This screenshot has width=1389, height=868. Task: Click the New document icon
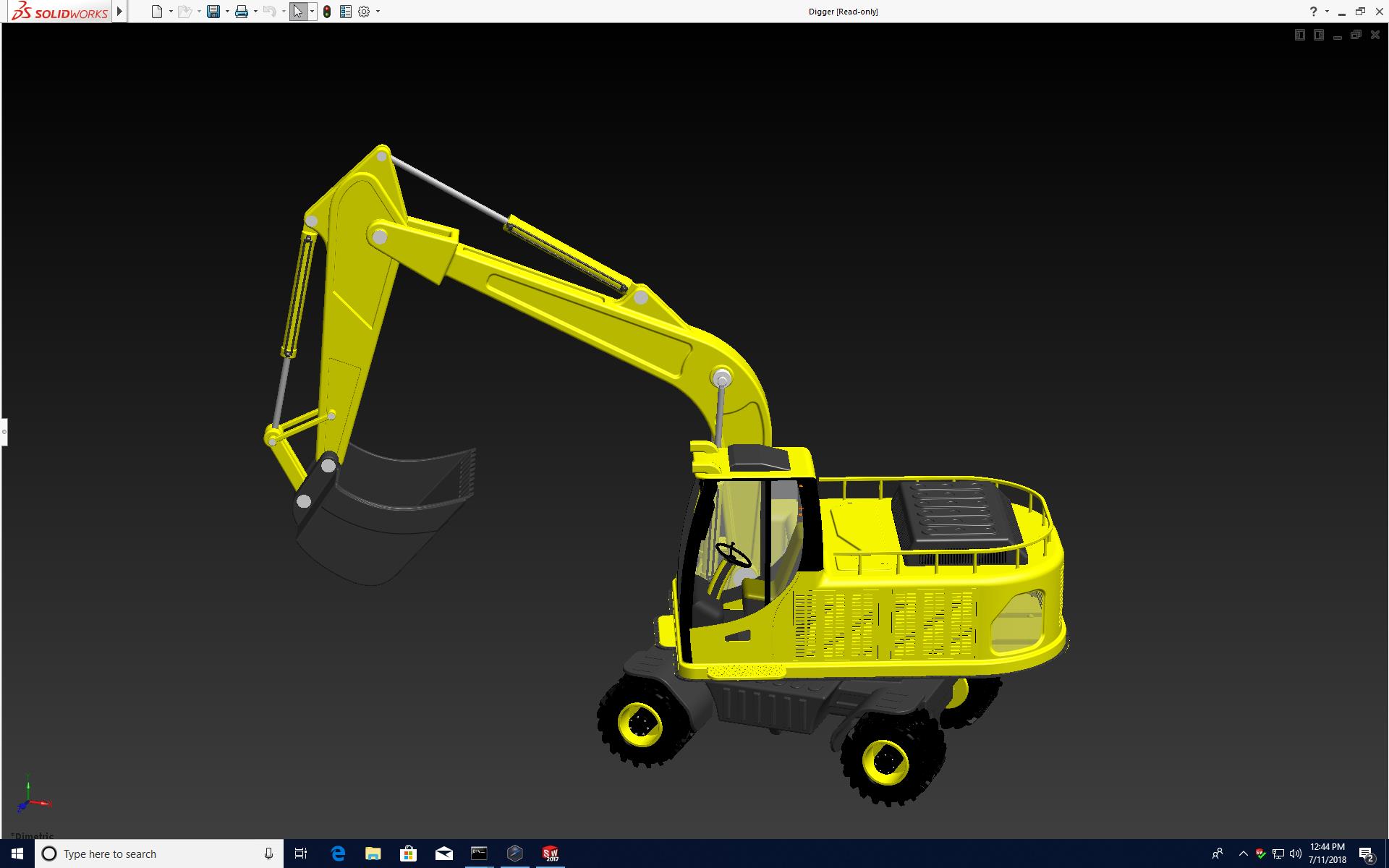pos(156,12)
